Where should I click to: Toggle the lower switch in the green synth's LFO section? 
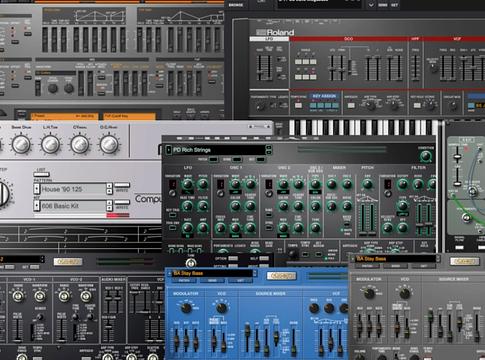(172, 228)
